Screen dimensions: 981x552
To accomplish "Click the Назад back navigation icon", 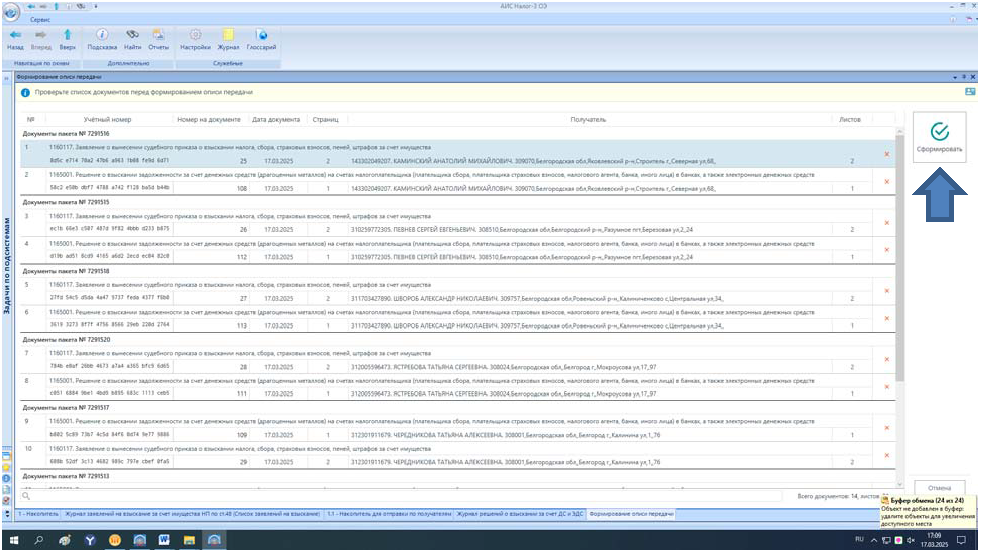I will click(15, 37).
